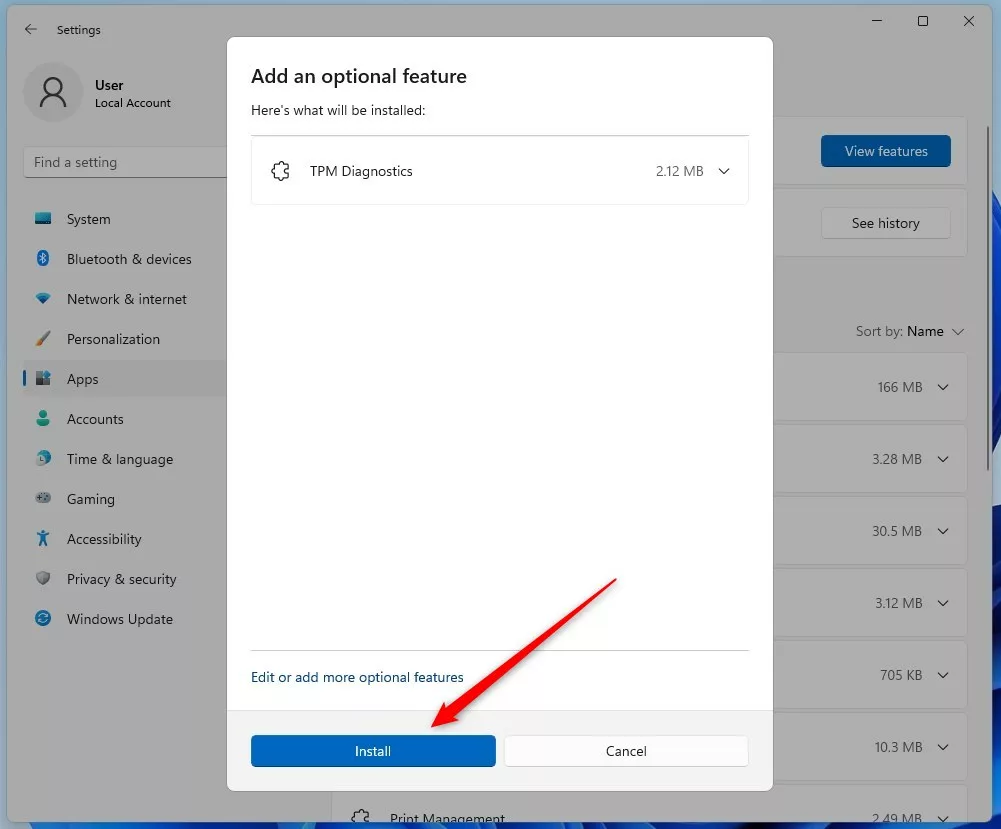The image size is (1001, 829).
Task: Click the Privacy shield icon
Action: (43, 578)
